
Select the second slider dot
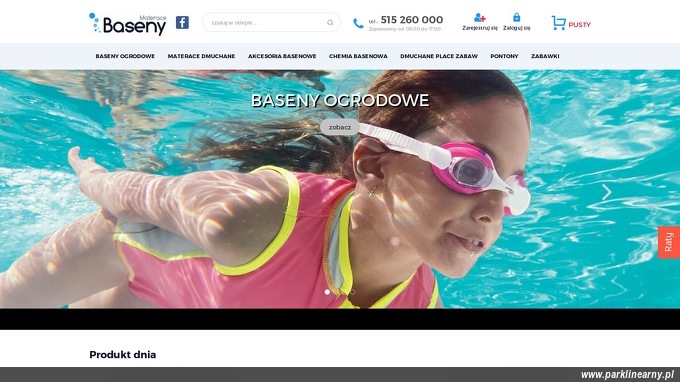point(340,292)
